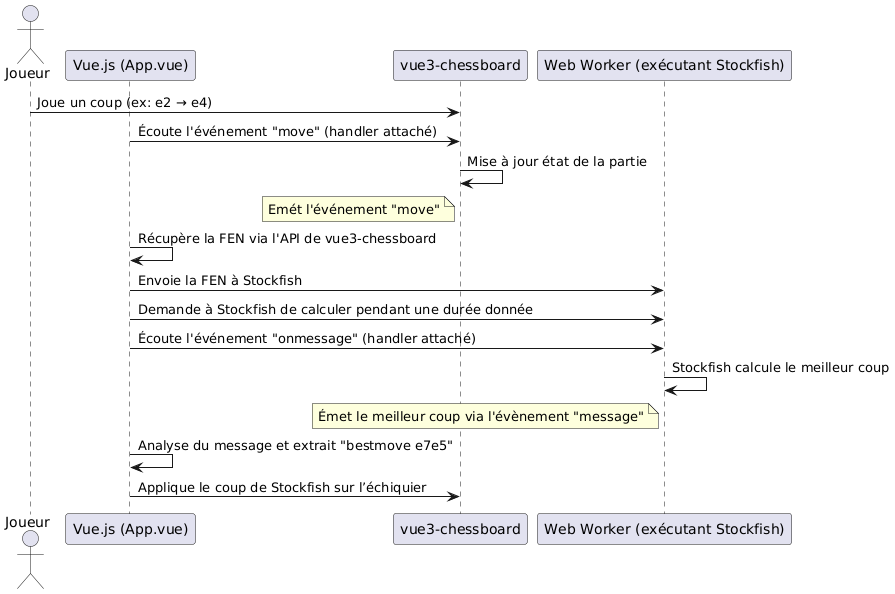895x594 pixels.
Task: Select the bottom Vue.js (App.vue) participant box
Action: tap(129, 529)
